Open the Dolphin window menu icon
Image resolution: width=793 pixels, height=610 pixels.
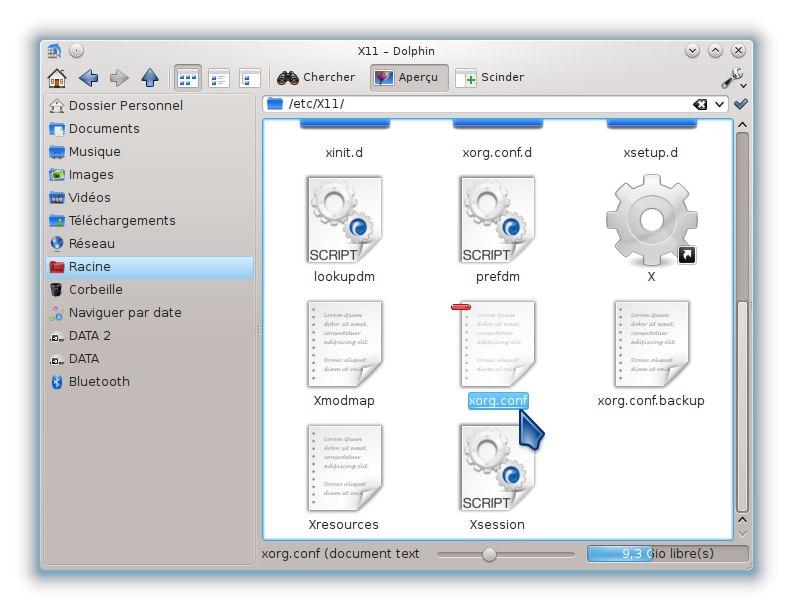[x=54, y=51]
